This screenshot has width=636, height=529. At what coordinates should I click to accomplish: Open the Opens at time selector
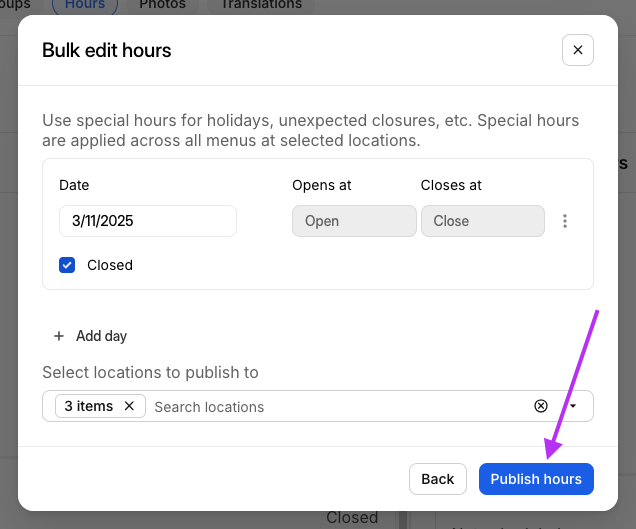[354, 221]
